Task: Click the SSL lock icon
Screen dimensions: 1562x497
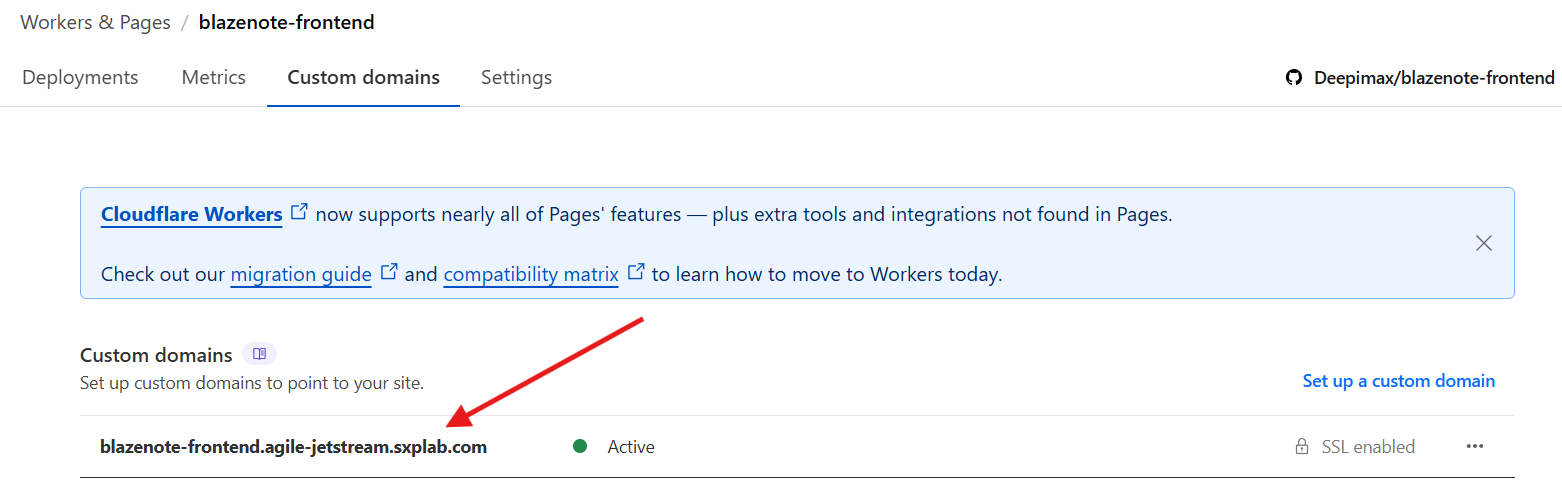Action: tap(1302, 447)
